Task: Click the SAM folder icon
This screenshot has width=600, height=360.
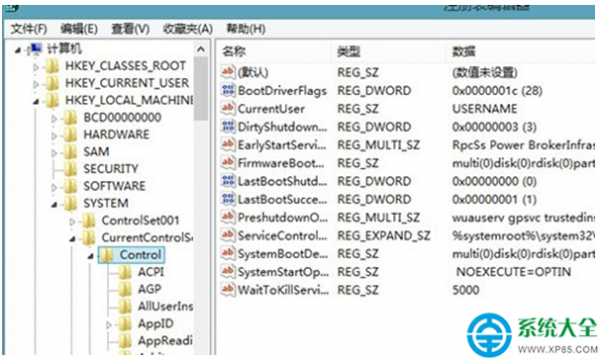Action: click(x=70, y=152)
